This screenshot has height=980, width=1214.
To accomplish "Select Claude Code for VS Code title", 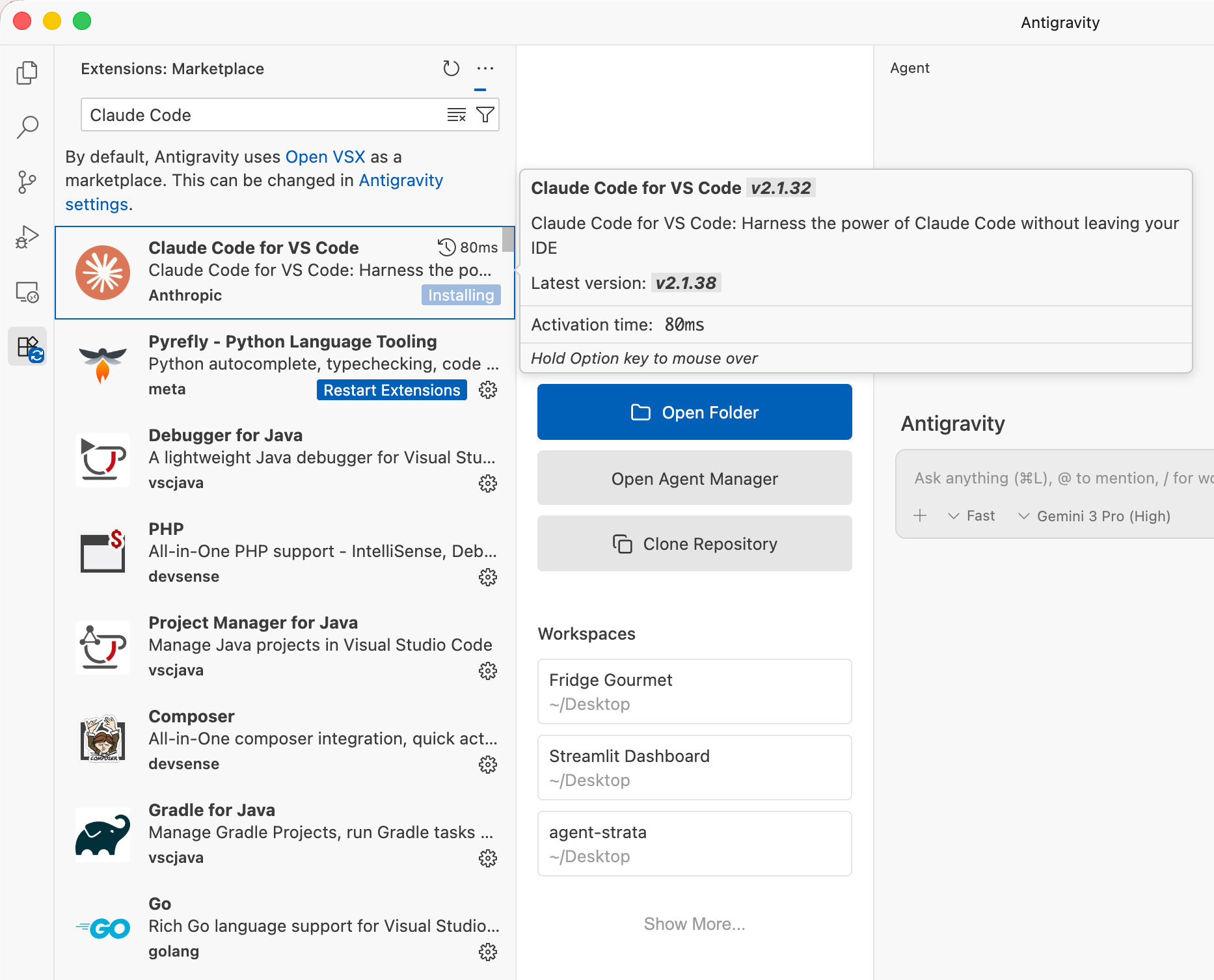I will (253, 248).
